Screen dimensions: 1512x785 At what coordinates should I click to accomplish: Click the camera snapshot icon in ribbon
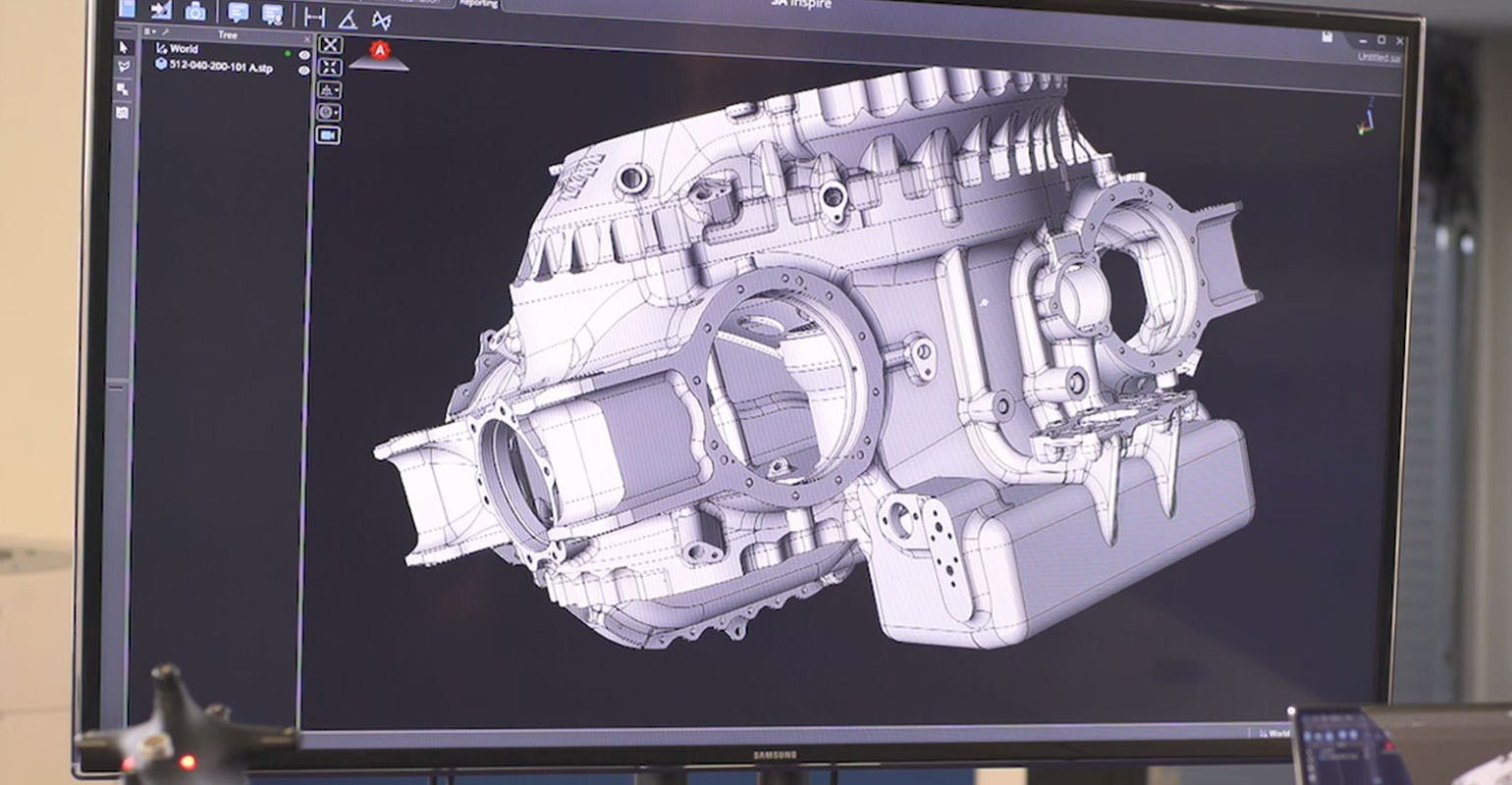[x=195, y=12]
